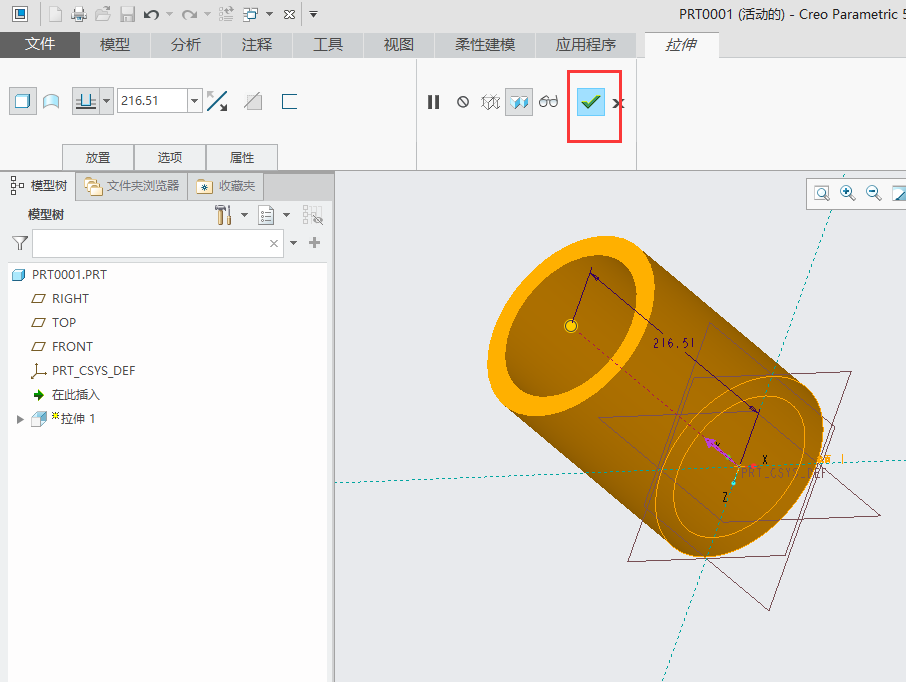Screen dimensions: 906x682
Task: Select the glasses preview icon
Action: click(x=548, y=102)
